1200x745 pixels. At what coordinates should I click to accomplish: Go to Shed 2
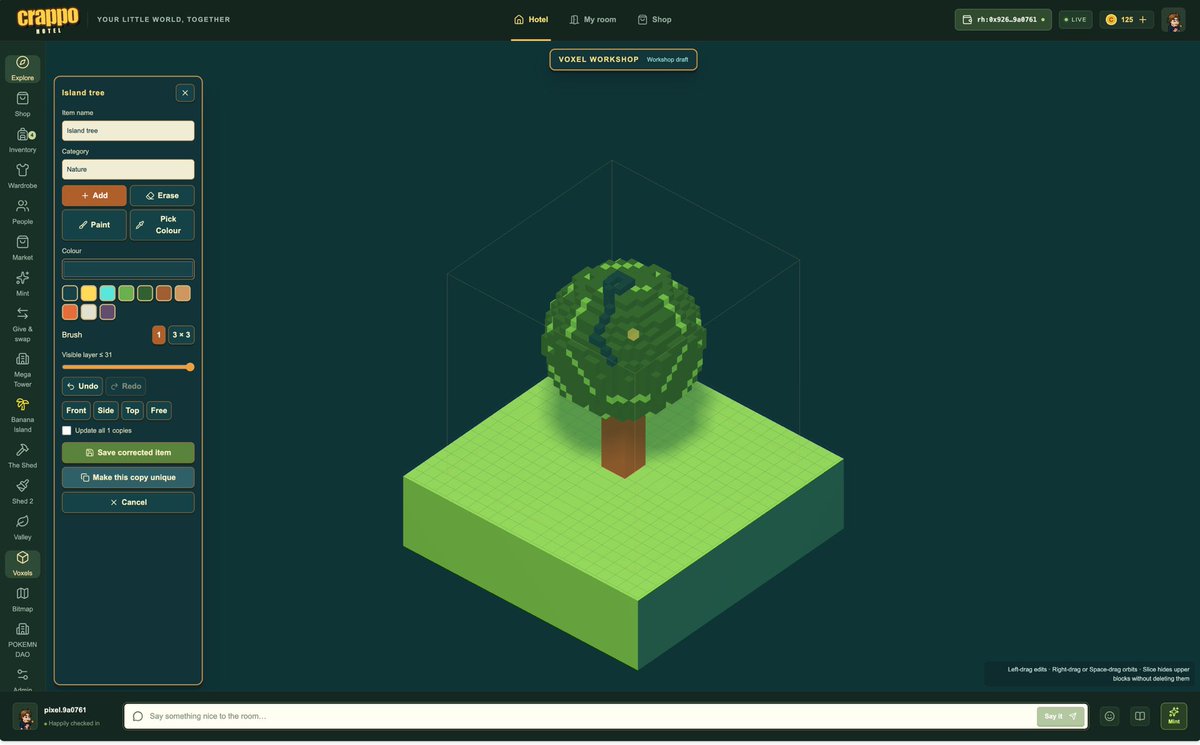point(22,492)
